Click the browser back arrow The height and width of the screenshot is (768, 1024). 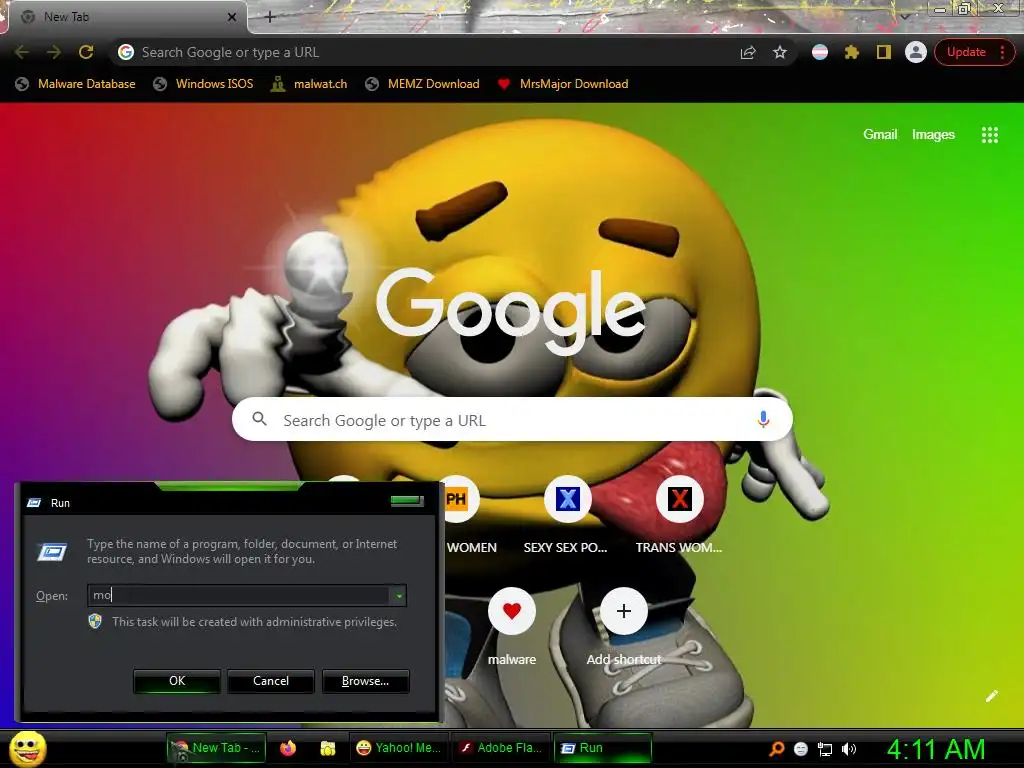click(x=22, y=52)
